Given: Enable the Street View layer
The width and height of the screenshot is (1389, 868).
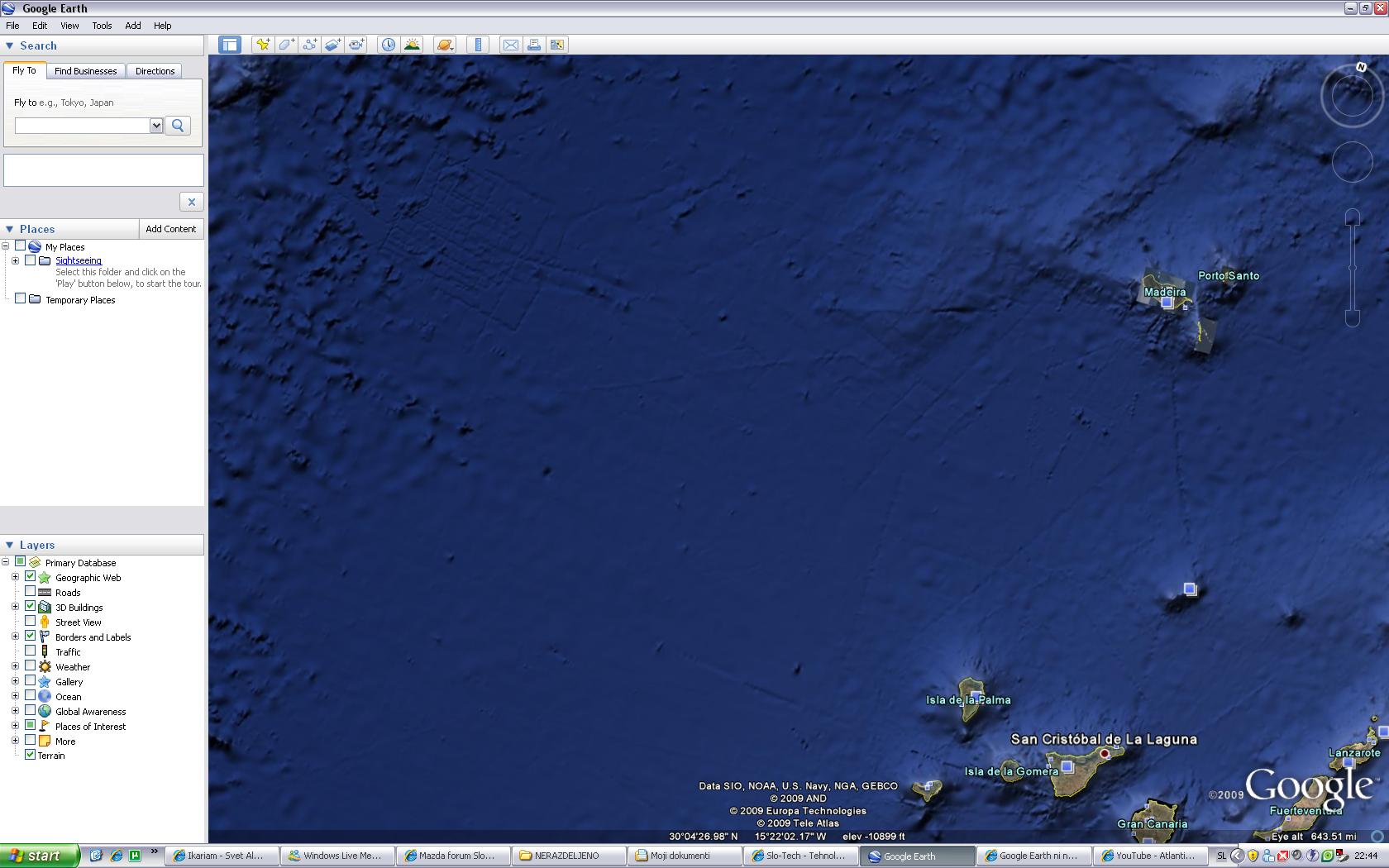Looking at the screenshot, I should click(31, 622).
